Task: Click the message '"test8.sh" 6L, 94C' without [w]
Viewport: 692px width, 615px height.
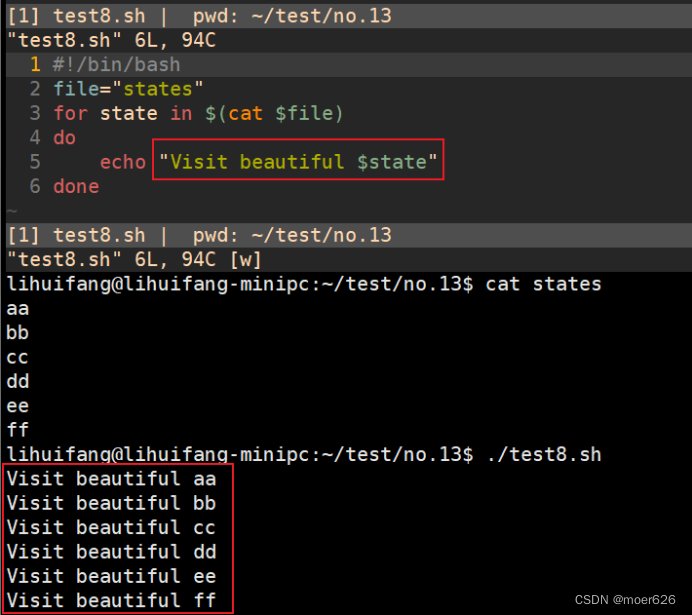Action: tap(111, 40)
